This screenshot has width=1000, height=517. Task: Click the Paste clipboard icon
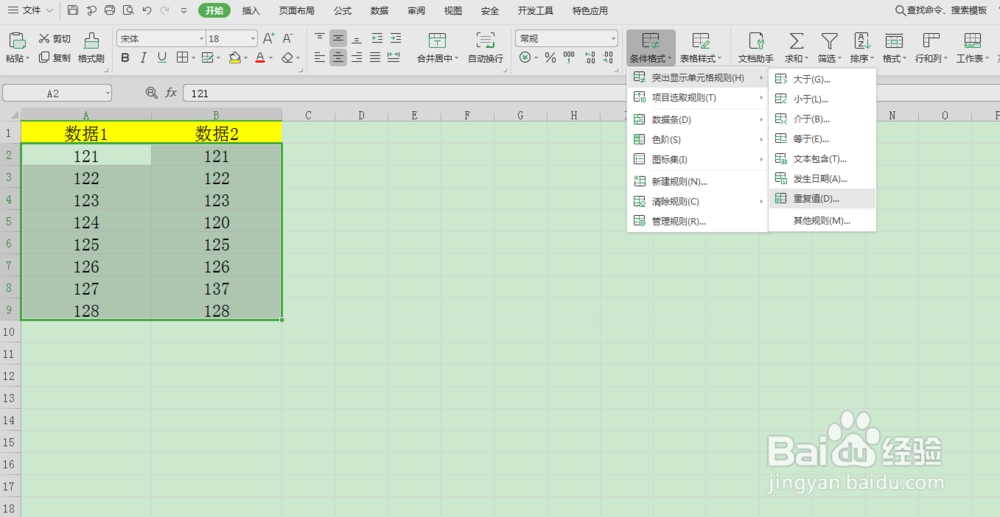tap(17, 41)
